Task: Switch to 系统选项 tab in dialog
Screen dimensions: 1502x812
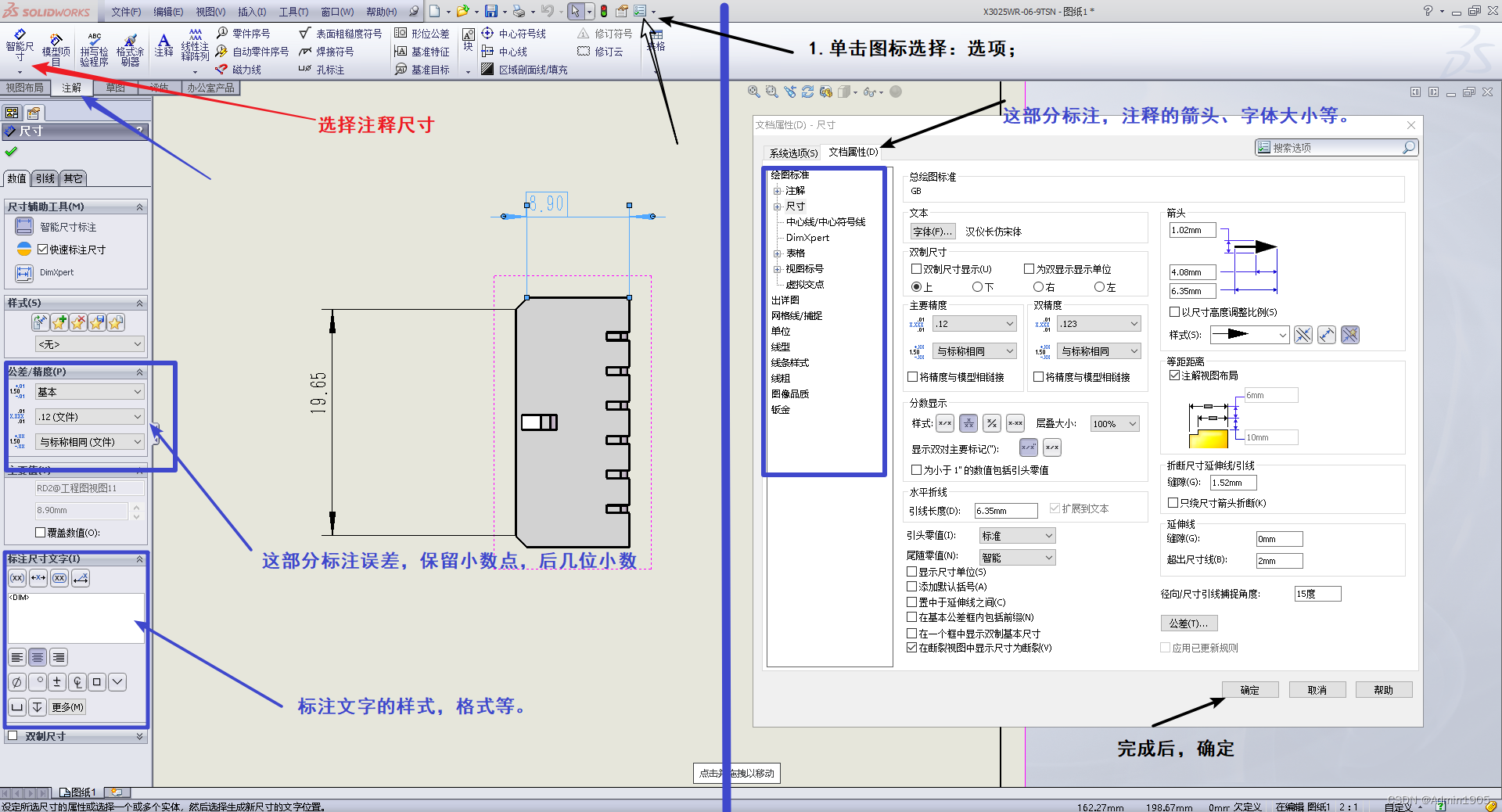Action: coord(793,153)
